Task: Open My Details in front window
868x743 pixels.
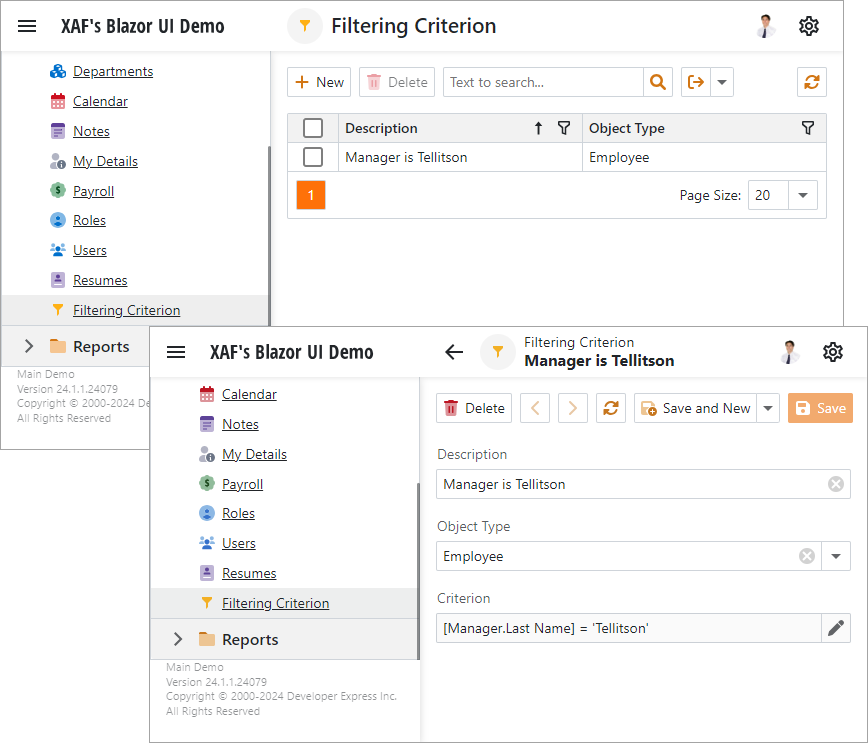Action: (x=254, y=454)
